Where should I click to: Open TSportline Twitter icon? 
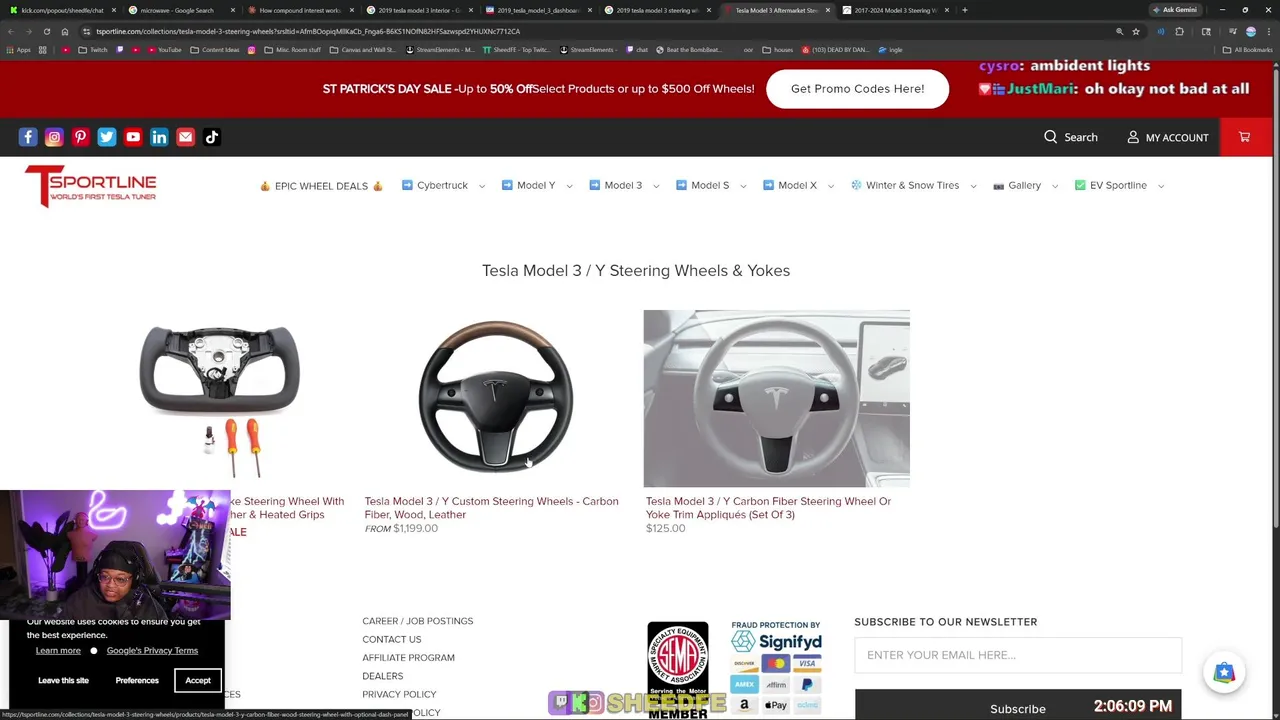[107, 137]
